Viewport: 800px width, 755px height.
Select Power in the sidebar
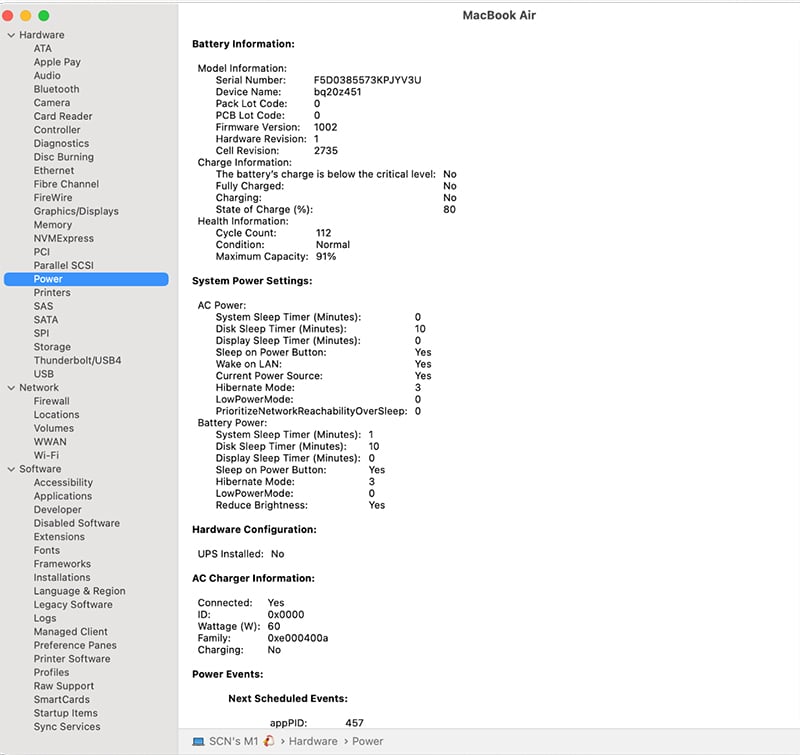coord(86,279)
